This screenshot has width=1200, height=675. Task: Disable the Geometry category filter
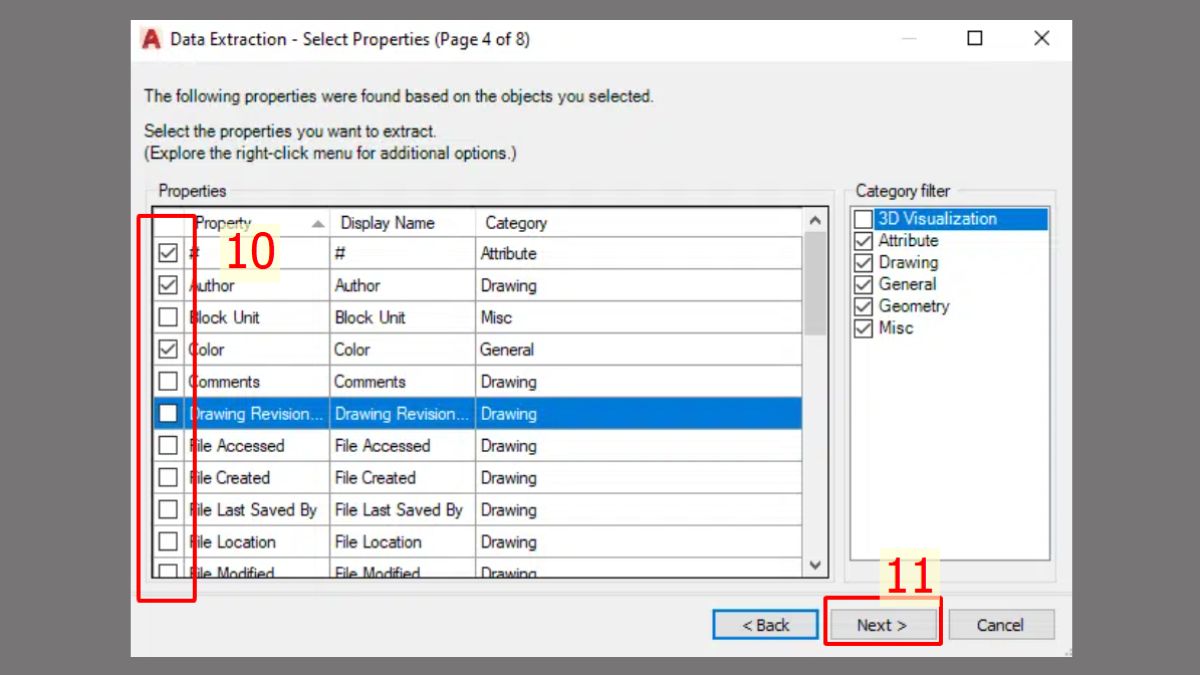862,306
